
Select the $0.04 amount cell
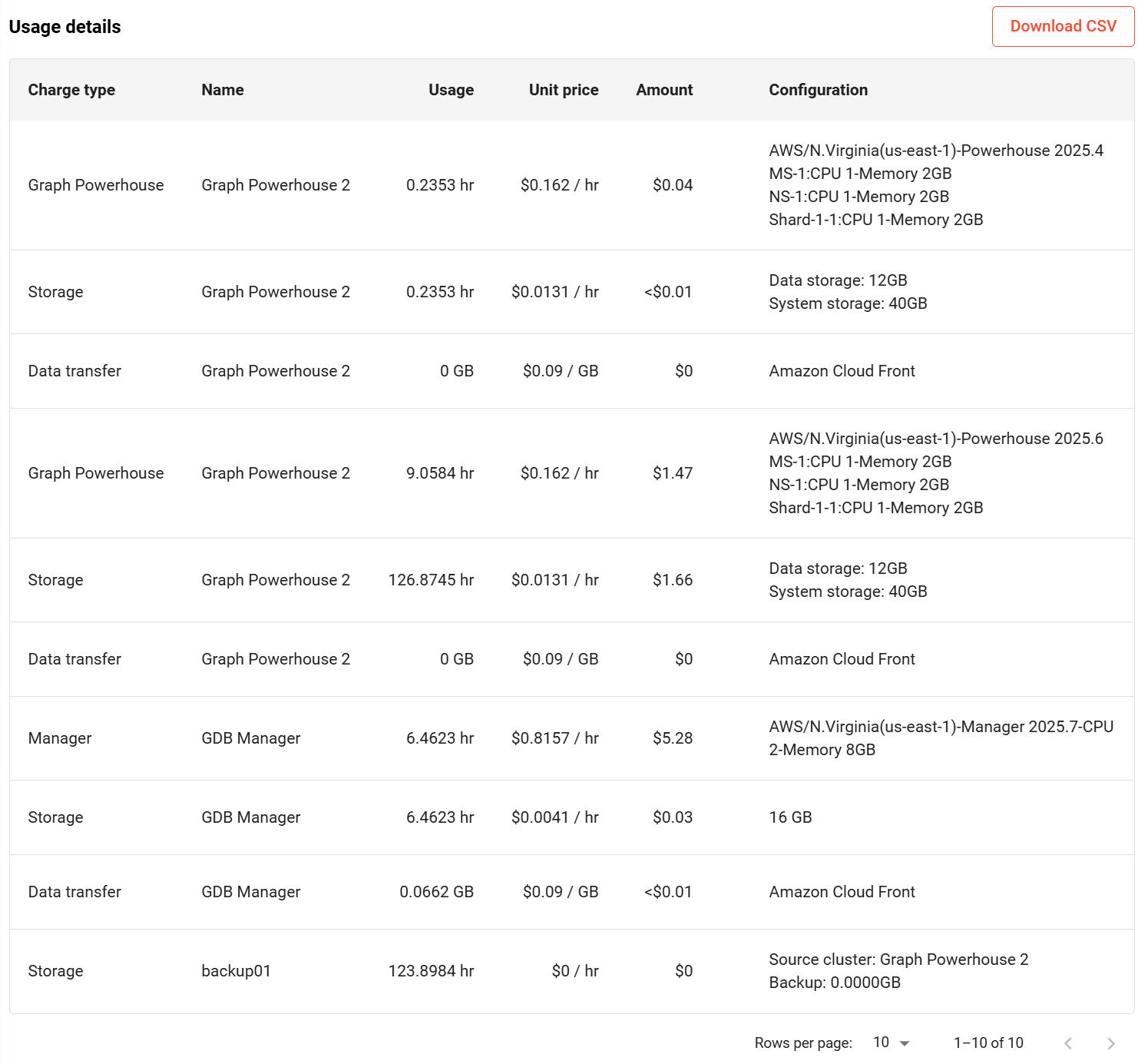point(673,185)
